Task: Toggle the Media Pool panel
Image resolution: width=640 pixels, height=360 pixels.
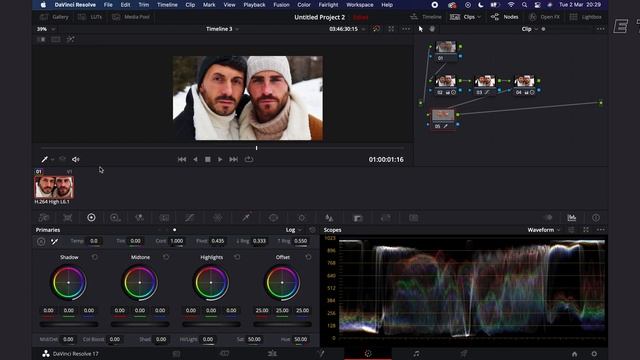Action: [x=131, y=17]
